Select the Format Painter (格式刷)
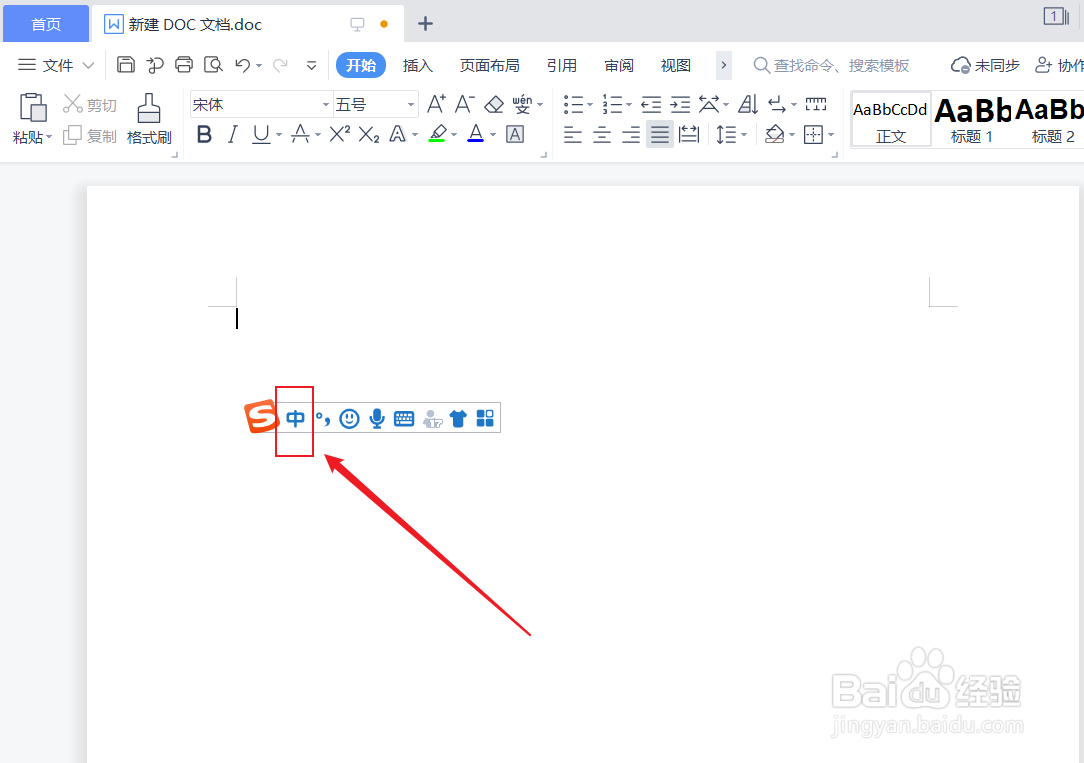 pos(149,119)
